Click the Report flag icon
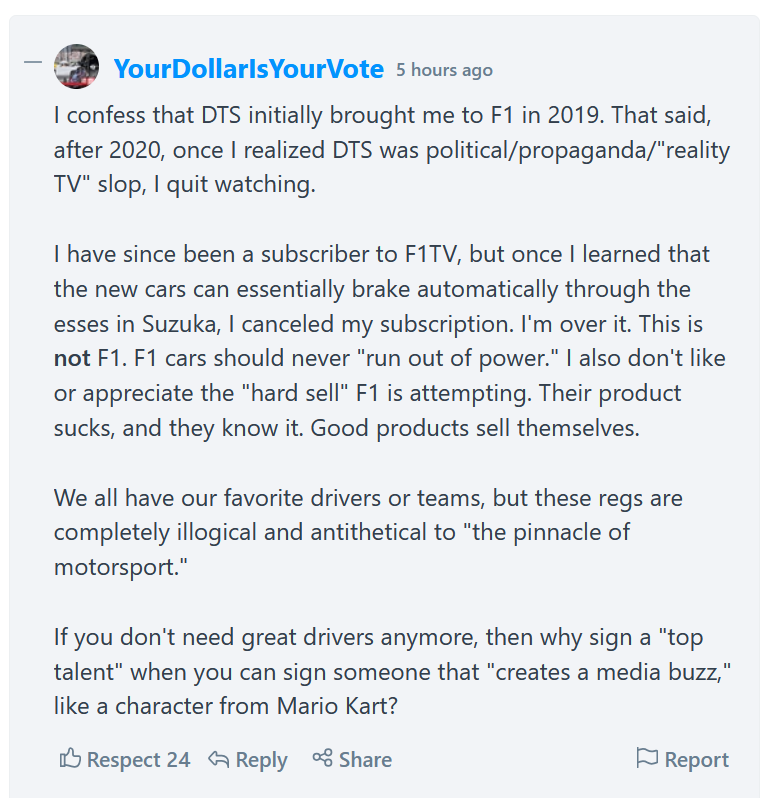 [647, 759]
